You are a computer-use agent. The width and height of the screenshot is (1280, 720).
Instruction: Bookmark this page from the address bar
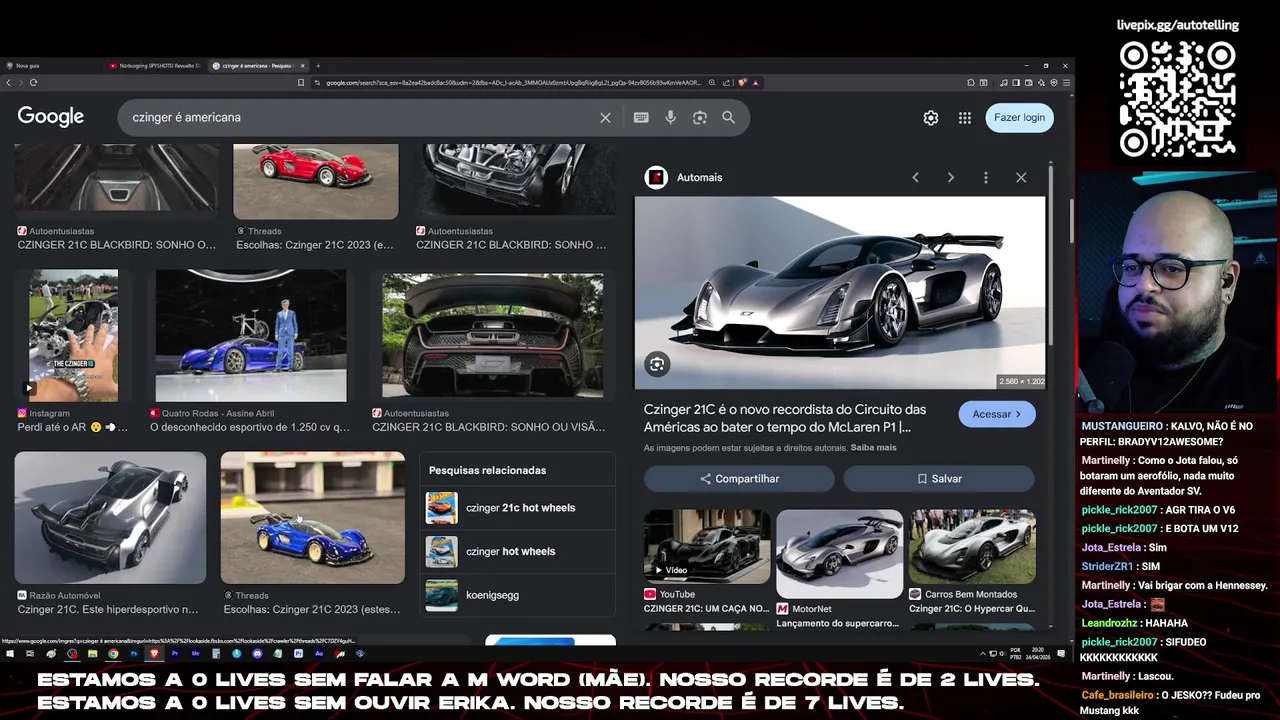[x=301, y=83]
